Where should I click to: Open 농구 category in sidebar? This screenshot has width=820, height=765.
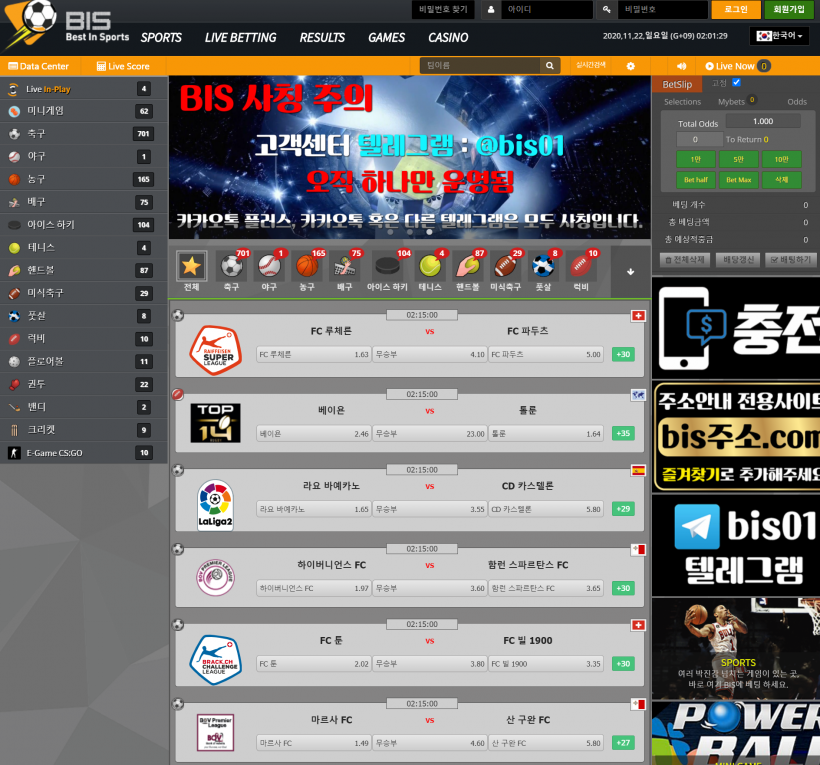point(84,179)
